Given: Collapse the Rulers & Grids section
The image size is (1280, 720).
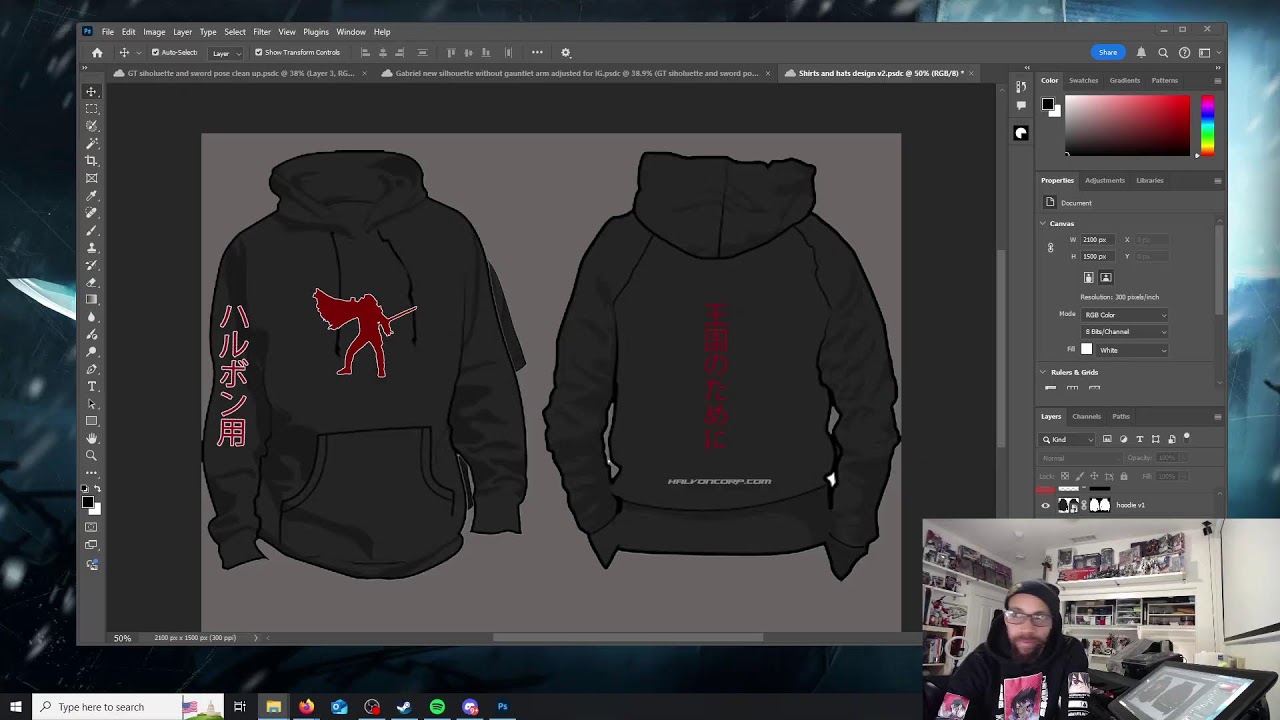Looking at the screenshot, I should point(1043,372).
